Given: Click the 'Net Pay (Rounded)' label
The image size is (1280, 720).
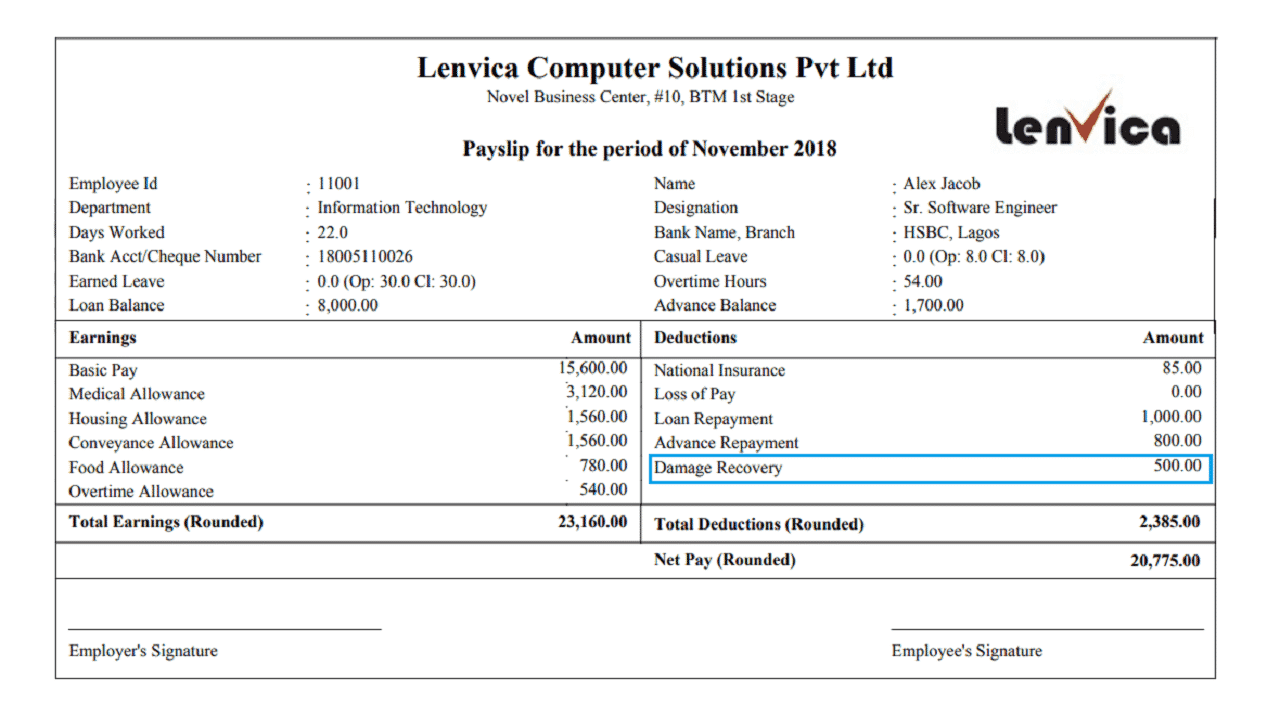Looking at the screenshot, I should 725,560.
